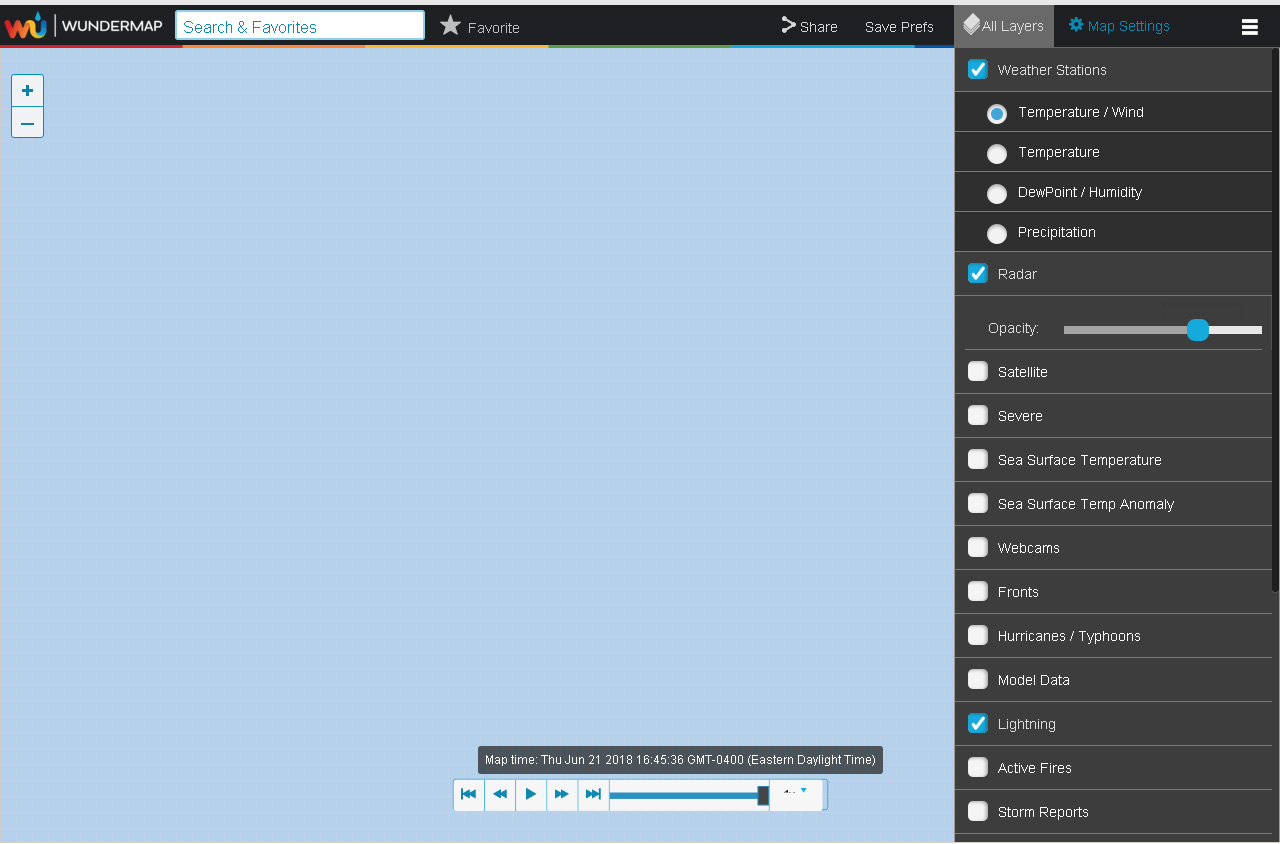Click Save Prefs
The width and height of the screenshot is (1280, 844).
point(899,27)
